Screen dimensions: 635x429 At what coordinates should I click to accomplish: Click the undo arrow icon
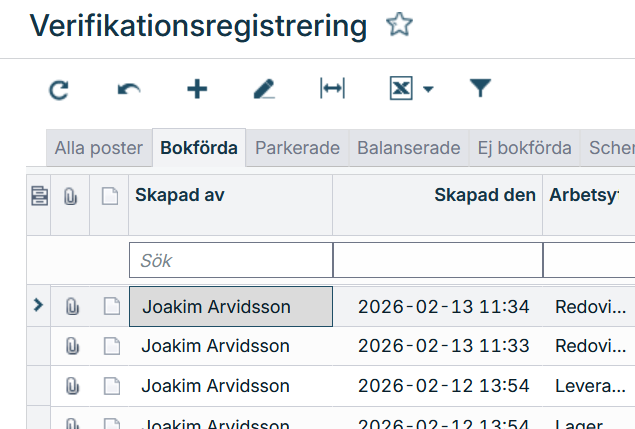click(129, 90)
